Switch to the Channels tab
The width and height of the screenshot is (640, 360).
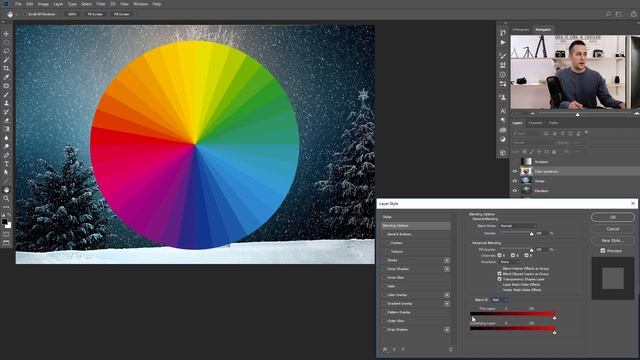pyautogui.click(x=535, y=123)
